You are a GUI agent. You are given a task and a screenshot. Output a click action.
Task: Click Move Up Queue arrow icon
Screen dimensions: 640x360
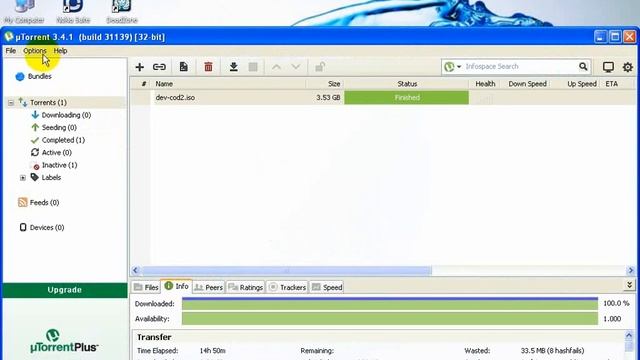pos(276,67)
